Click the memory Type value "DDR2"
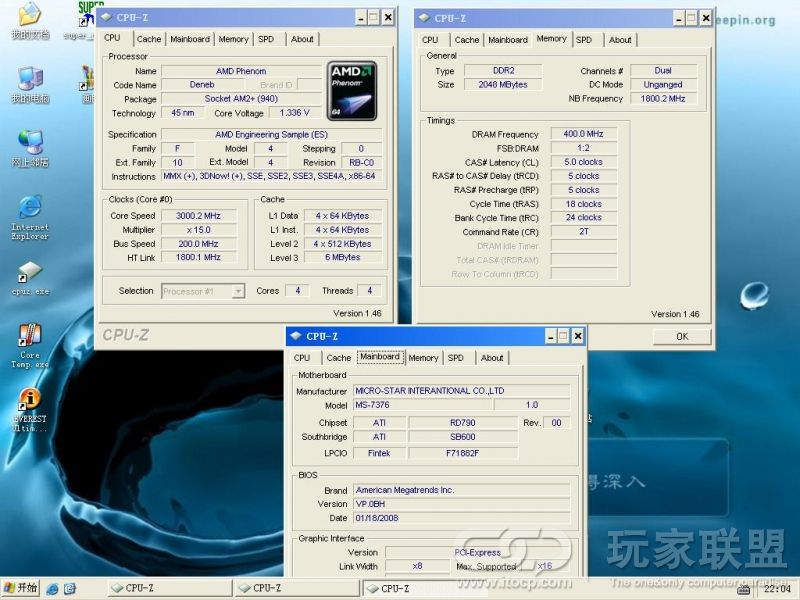Image resolution: width=800 pixels, height=600 pixels. pyautogui.click(x=504, y=71)
